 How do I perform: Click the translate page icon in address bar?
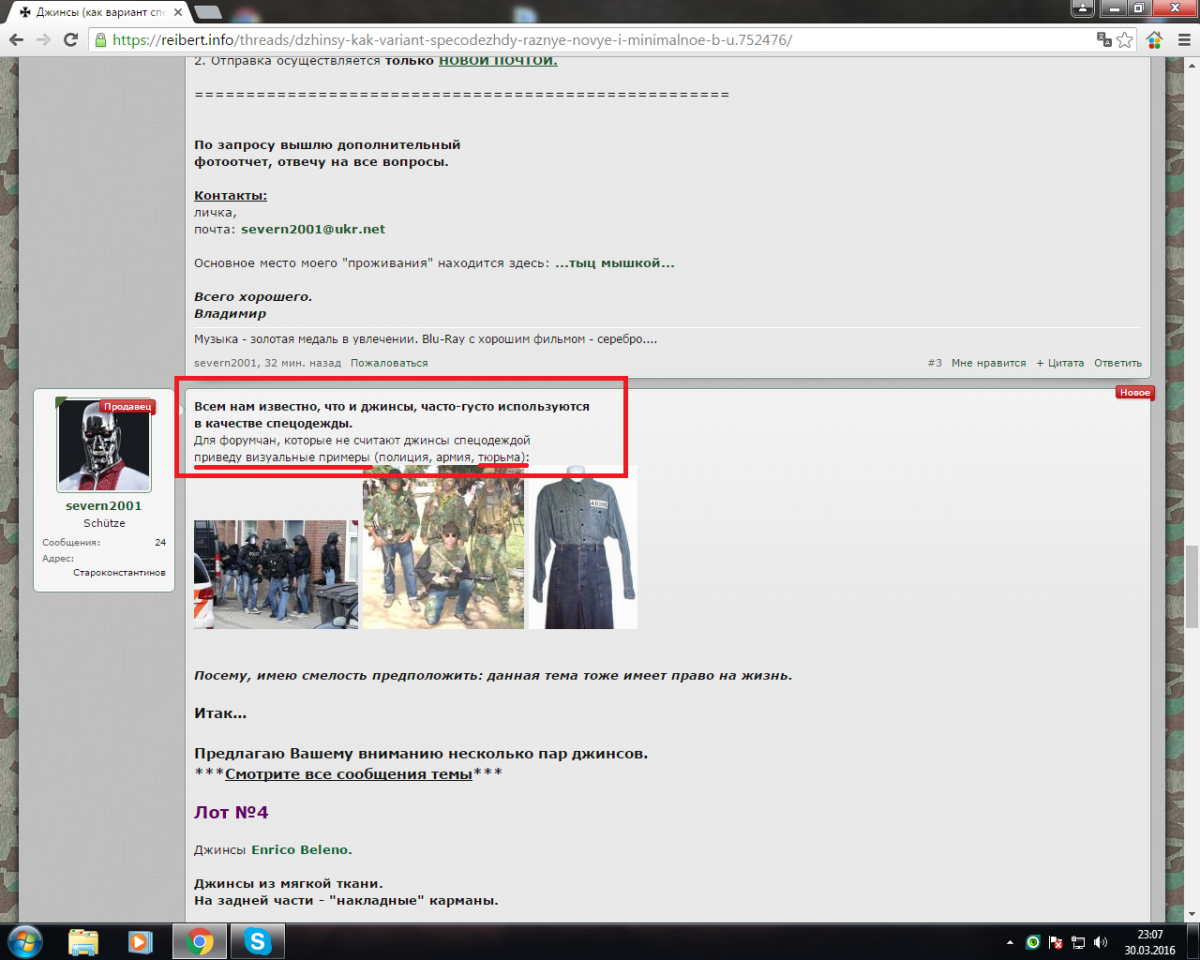pyautogui.click(x=1104, y=40)
